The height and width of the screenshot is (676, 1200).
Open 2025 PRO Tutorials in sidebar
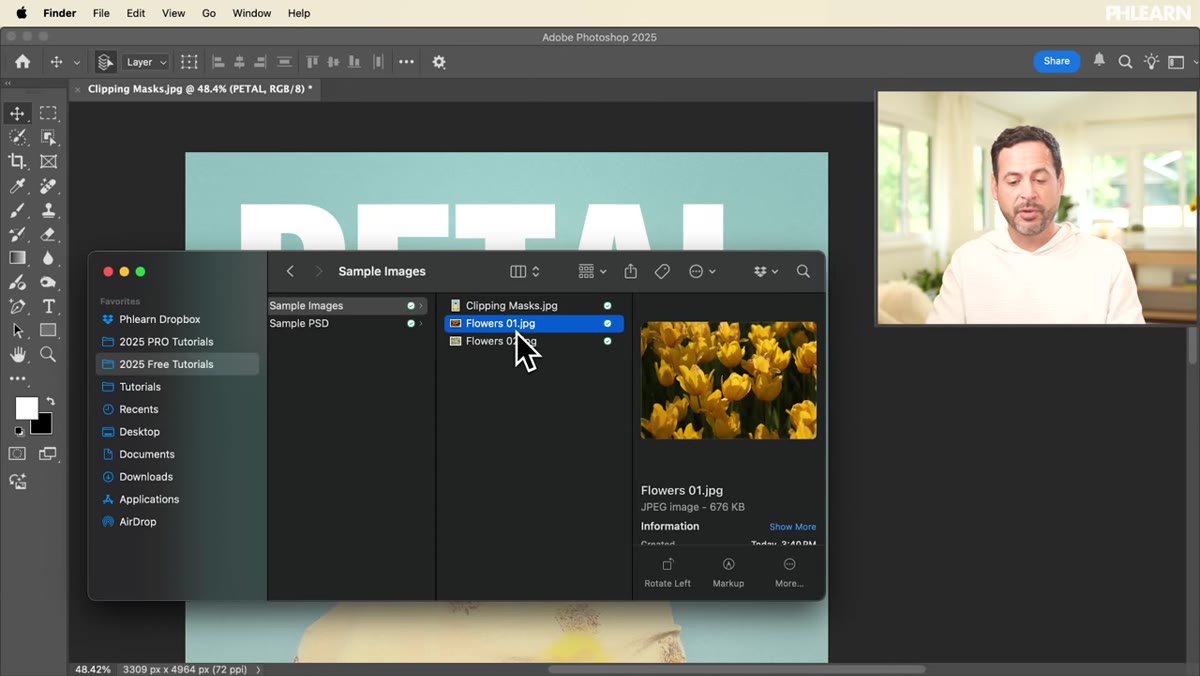pyautogui.click(x=166, y=342)
